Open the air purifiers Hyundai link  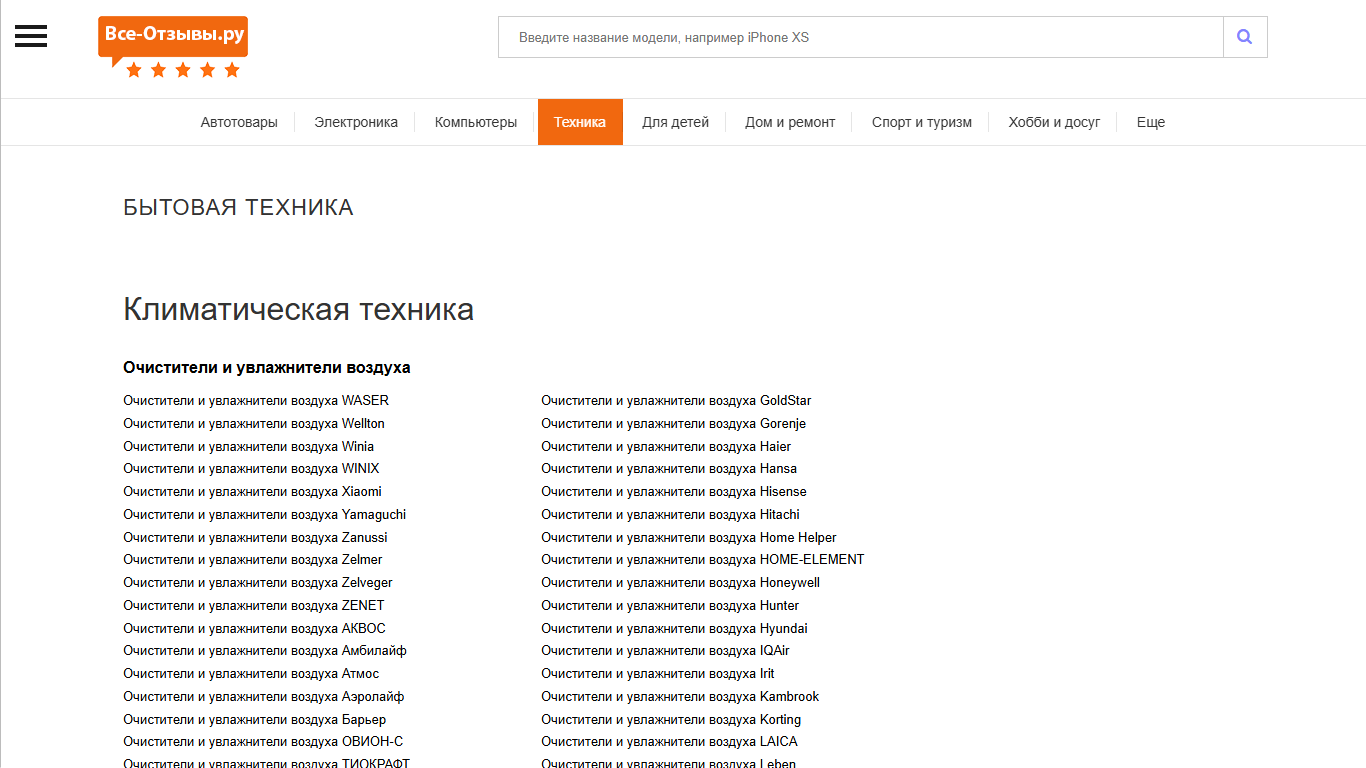pos(675,628)
